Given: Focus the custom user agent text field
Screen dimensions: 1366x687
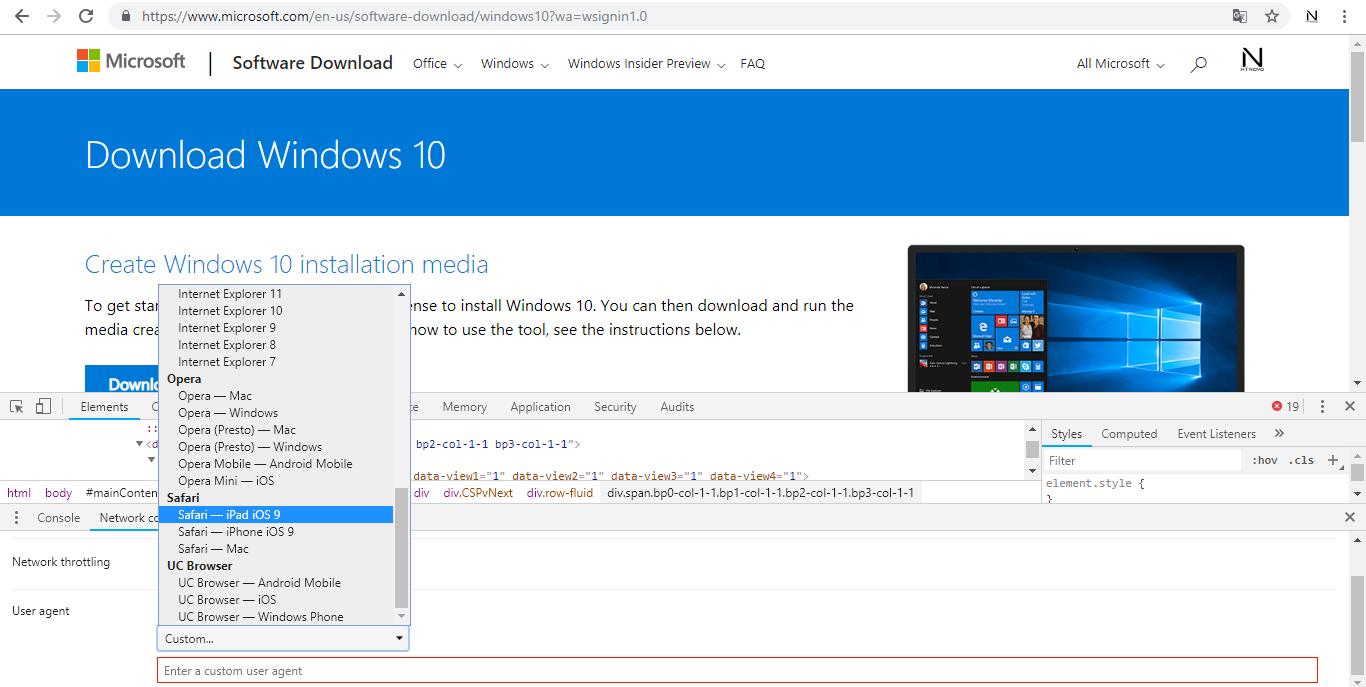Looking at the screenshot, I should (737, 670).
